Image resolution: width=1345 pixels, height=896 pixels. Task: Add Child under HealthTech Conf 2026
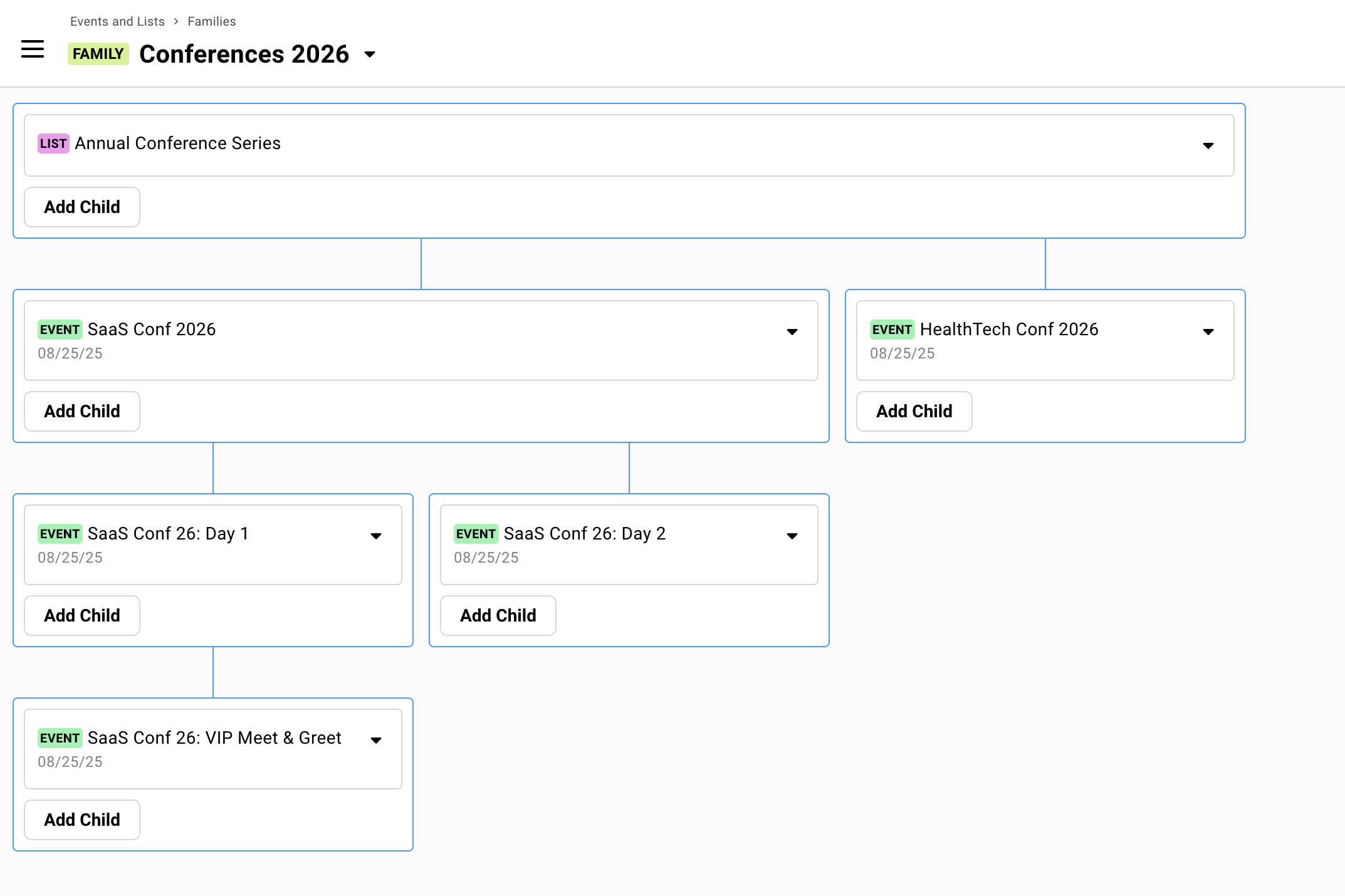(x=914, y=411)
